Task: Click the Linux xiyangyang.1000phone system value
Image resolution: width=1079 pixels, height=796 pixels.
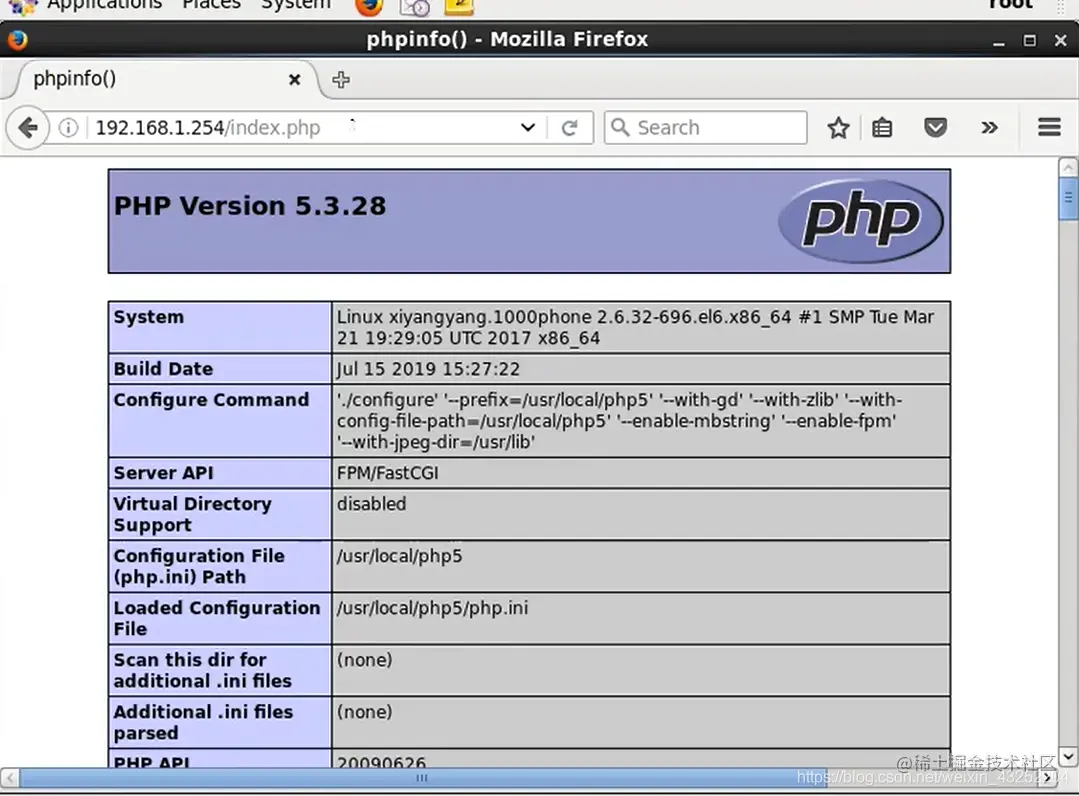Action: (x=634, y=327)
